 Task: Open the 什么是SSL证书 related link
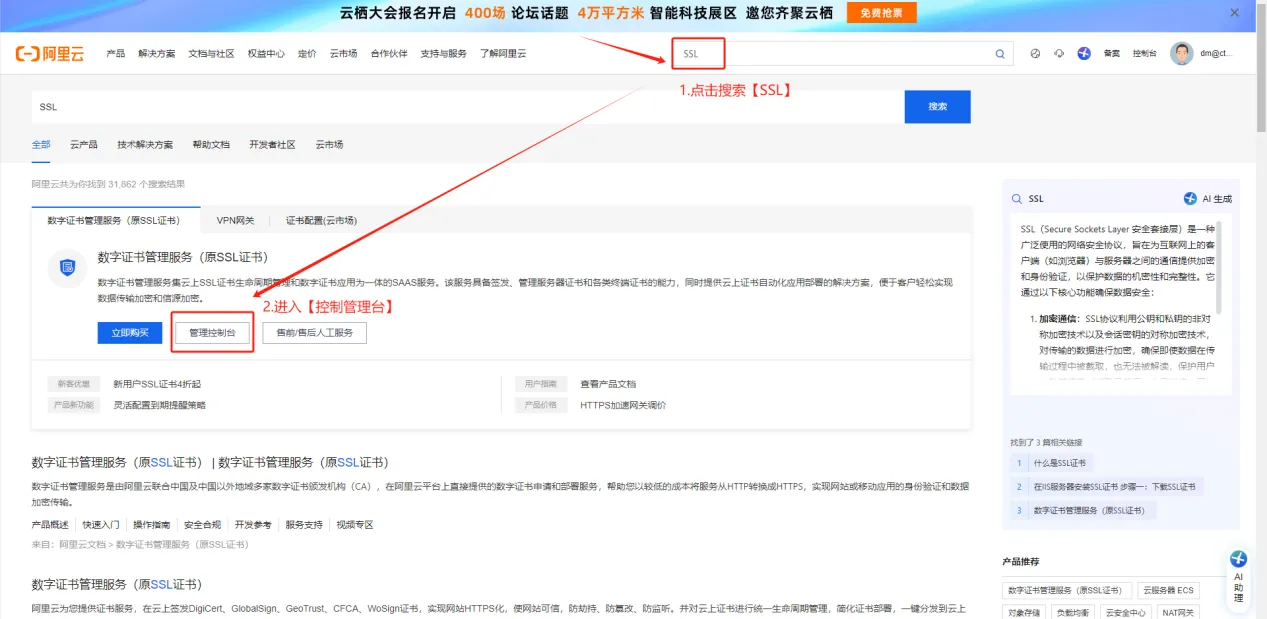pyautogui.click(x=1058, y=463)
